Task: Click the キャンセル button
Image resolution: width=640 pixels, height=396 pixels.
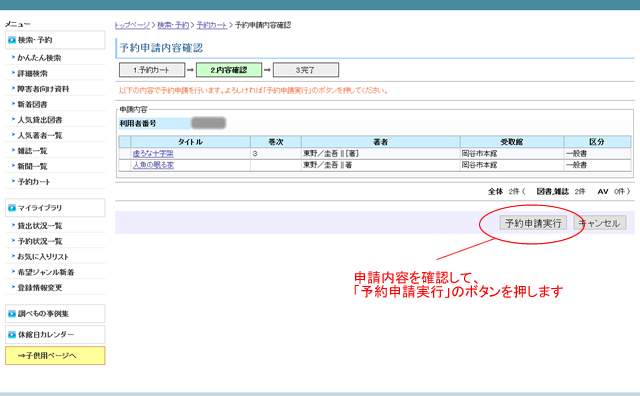Action: pos(600,223)
